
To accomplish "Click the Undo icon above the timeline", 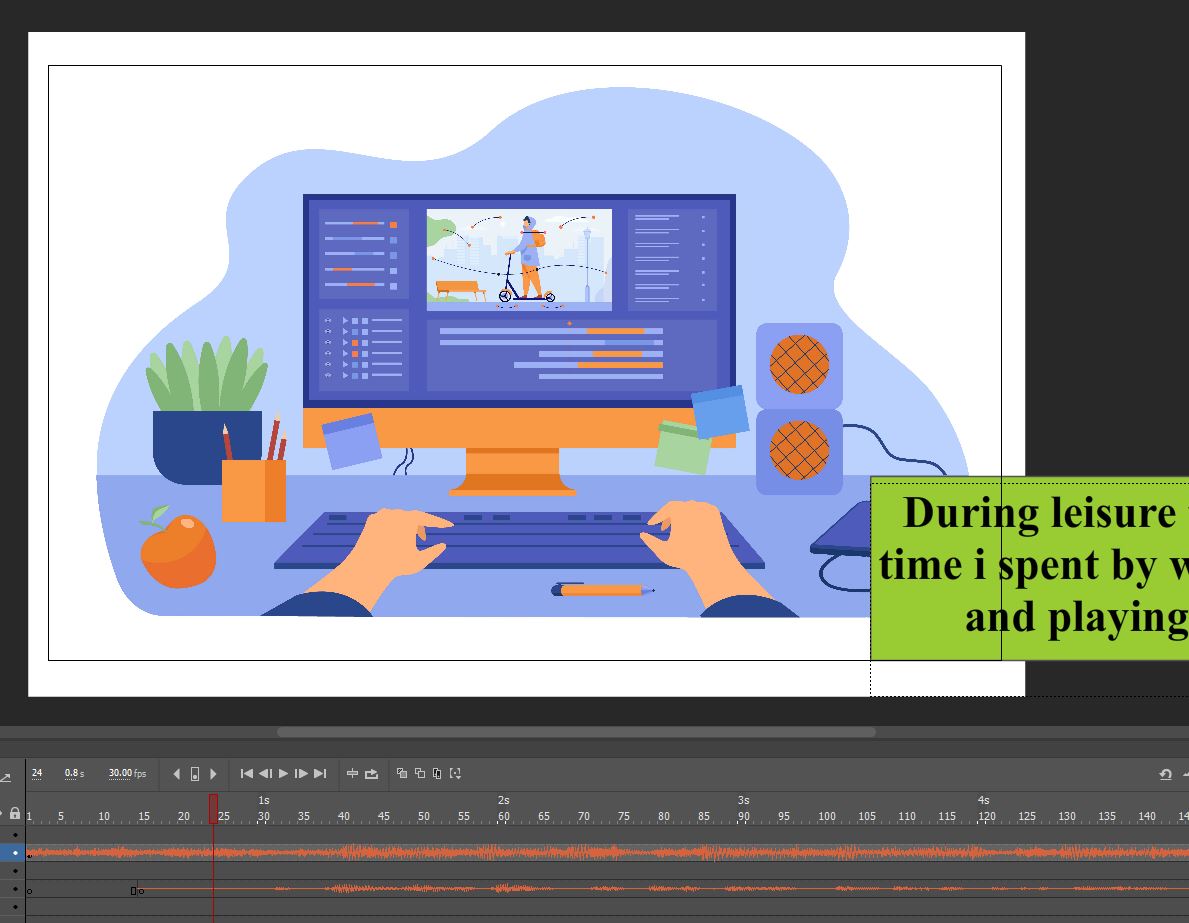I will 1166,773.
